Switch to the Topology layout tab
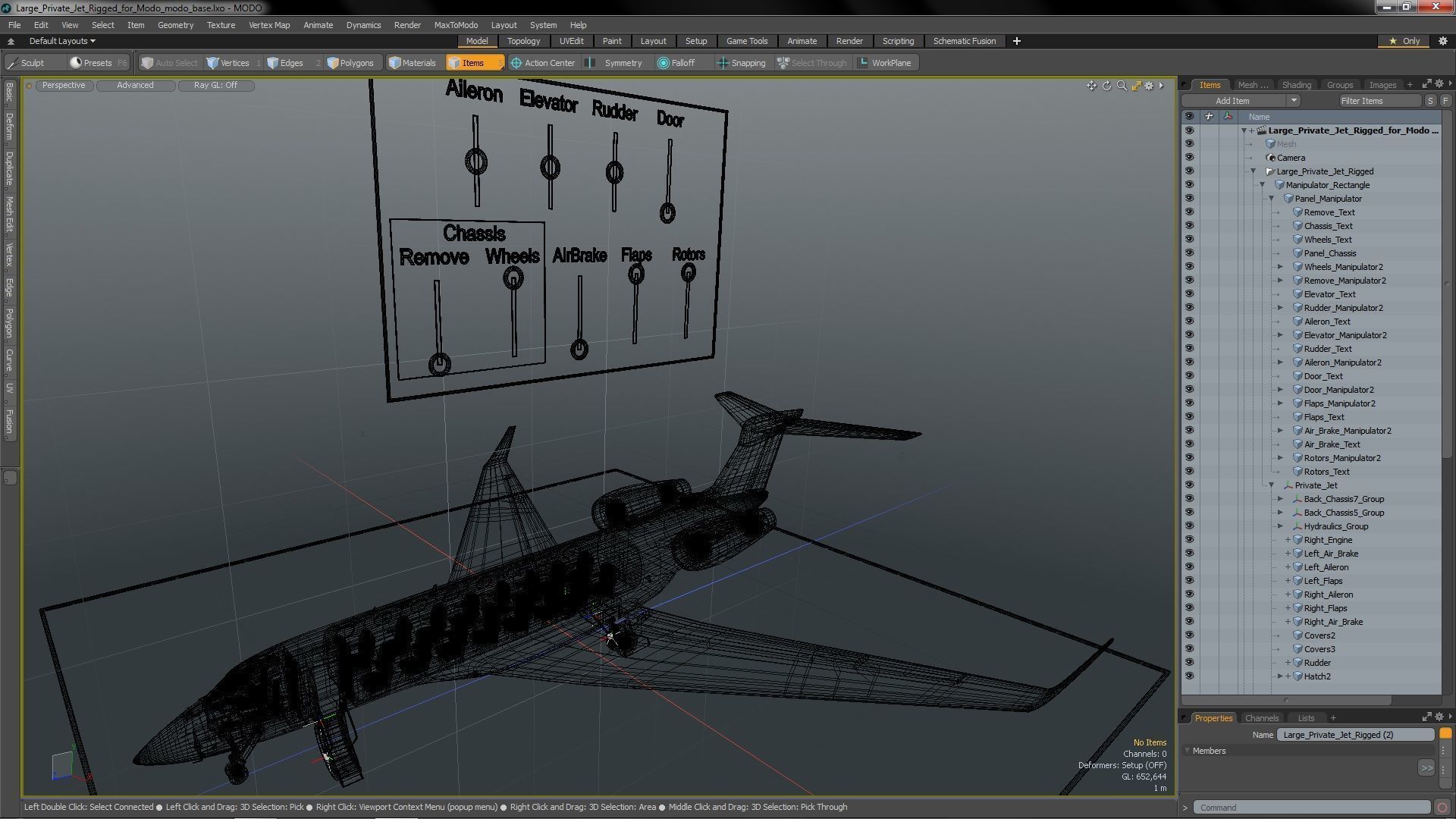 click(523, 41)
